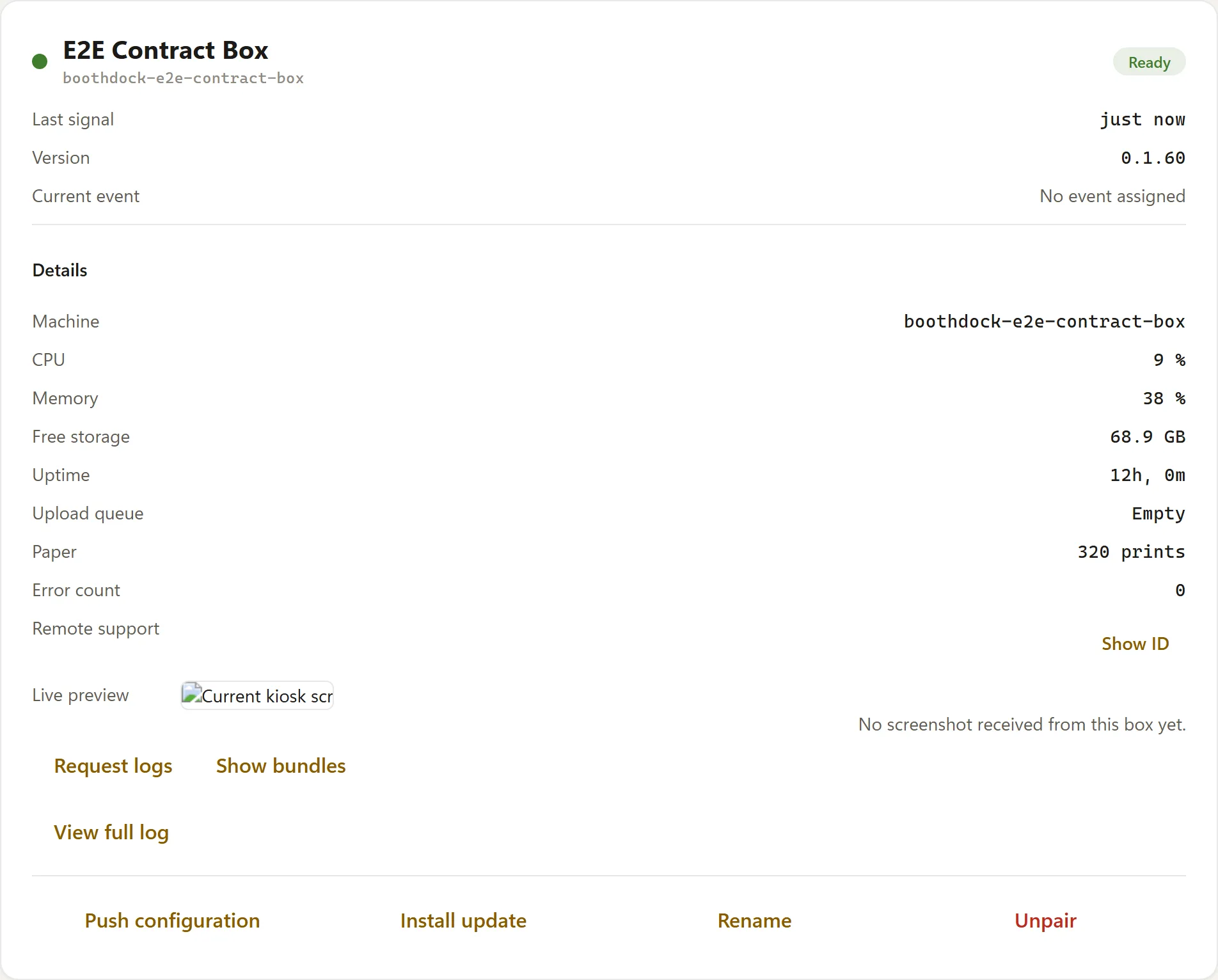
Task: Rename the E2E Contract Box
Action: [x=754, y=921]
